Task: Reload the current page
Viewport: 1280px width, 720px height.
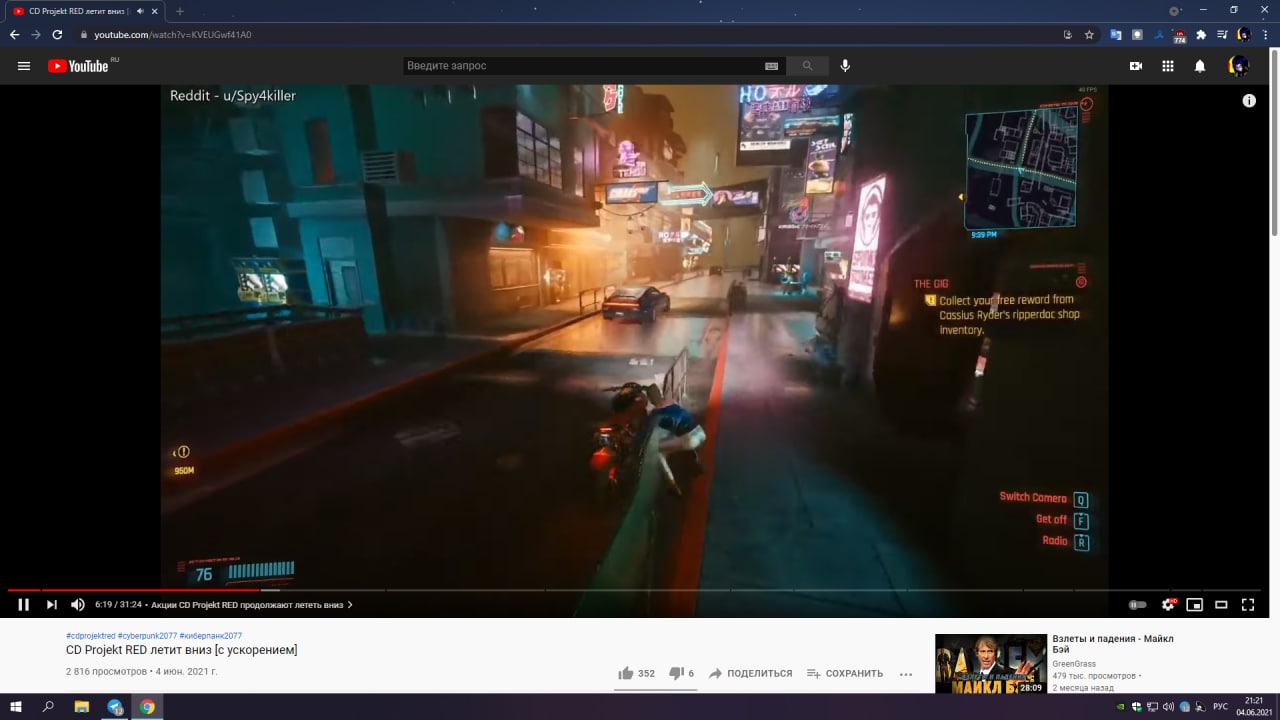Action: pyautogui.click(x=57, y=34)
